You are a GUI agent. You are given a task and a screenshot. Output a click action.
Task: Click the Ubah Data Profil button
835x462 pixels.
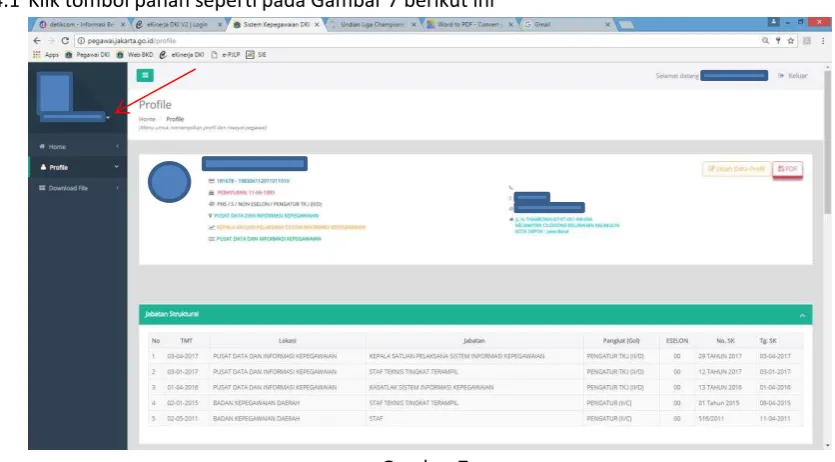[736, 169]
